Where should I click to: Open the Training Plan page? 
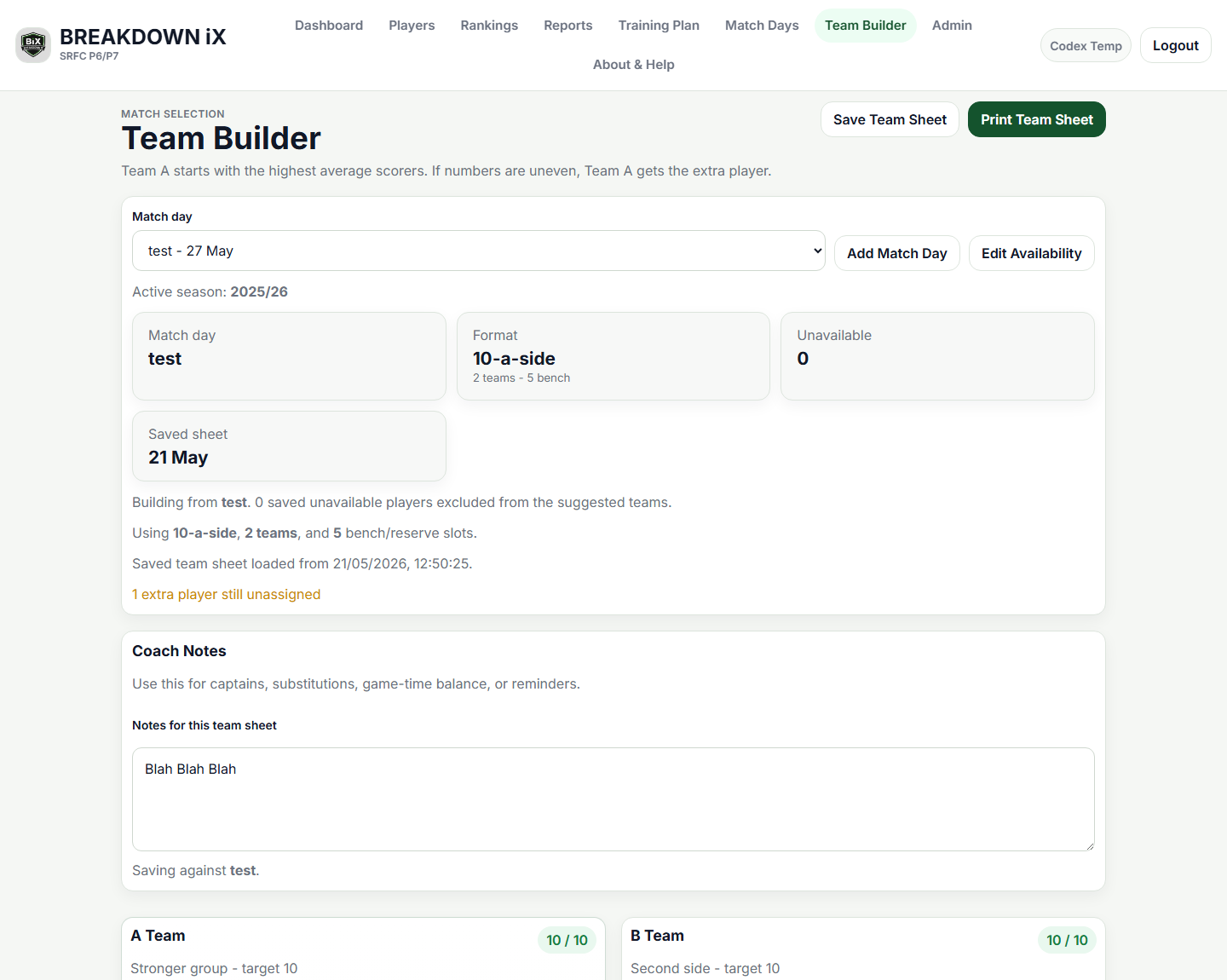pos(659,26)
